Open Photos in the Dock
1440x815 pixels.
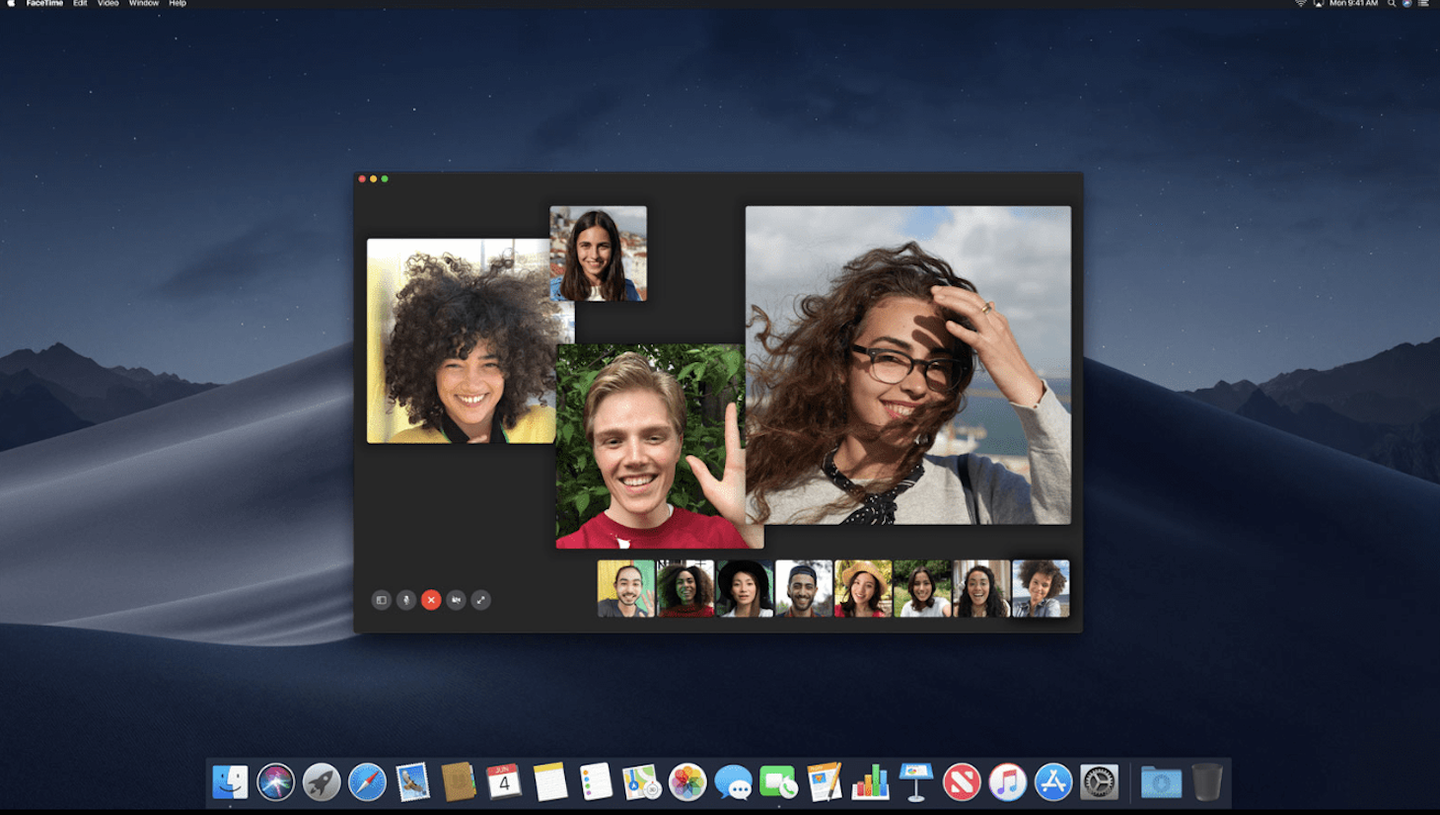[687, 782]
